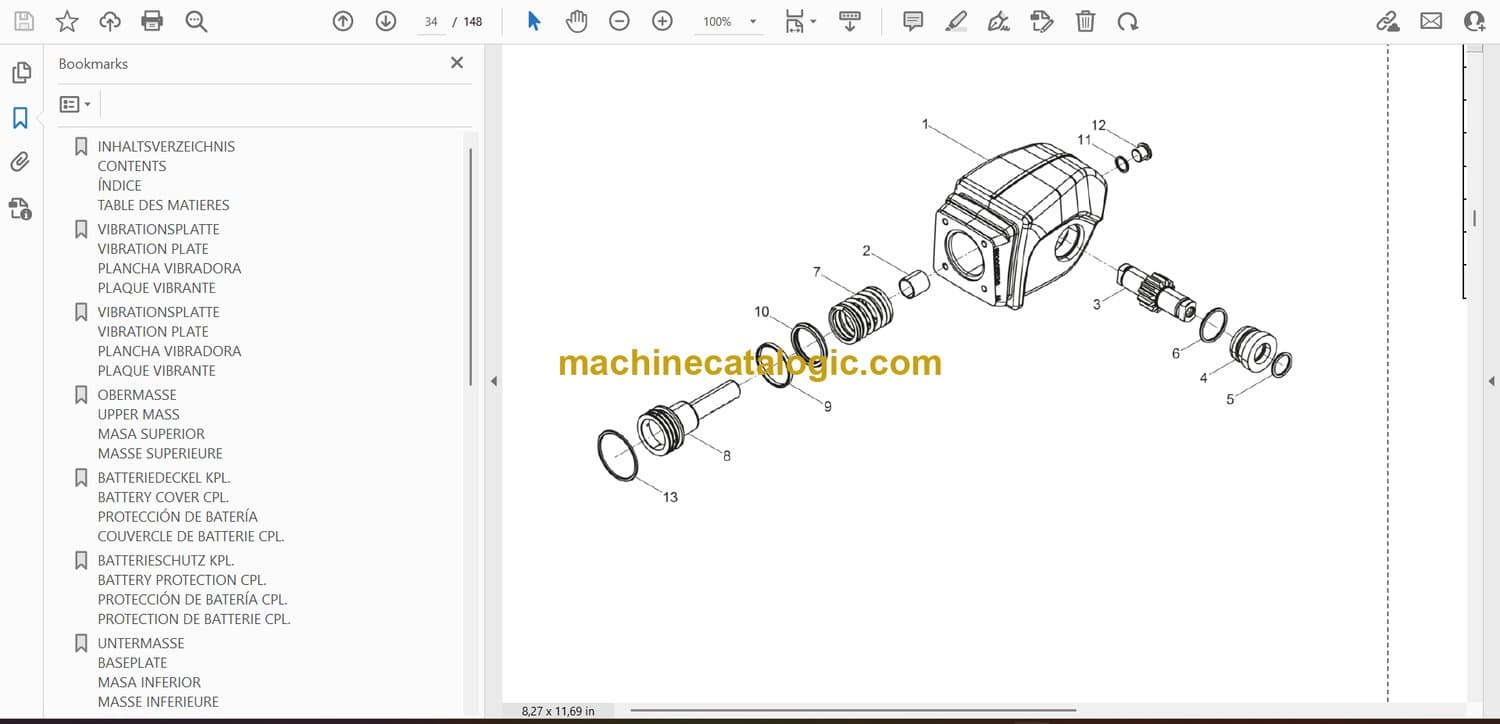
Task: Add bookmark with the star icon
Action: (x=67, y=21)
